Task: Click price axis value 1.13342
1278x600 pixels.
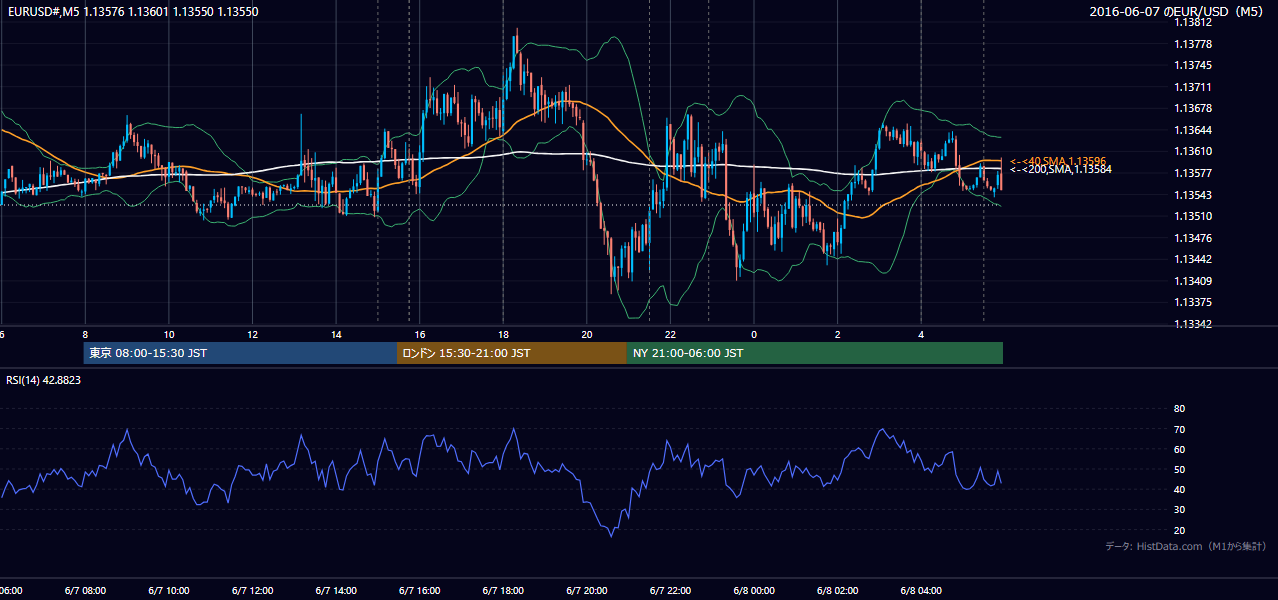Action: click(1193, 324)
